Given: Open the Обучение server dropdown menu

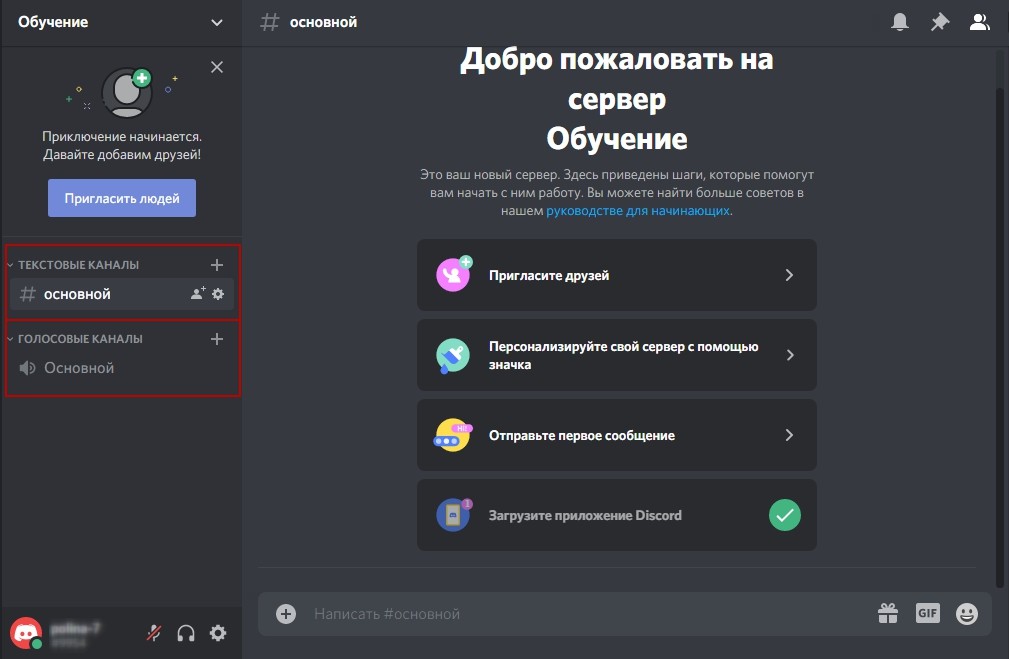Looking at the screenshot, I should point(120,22).
